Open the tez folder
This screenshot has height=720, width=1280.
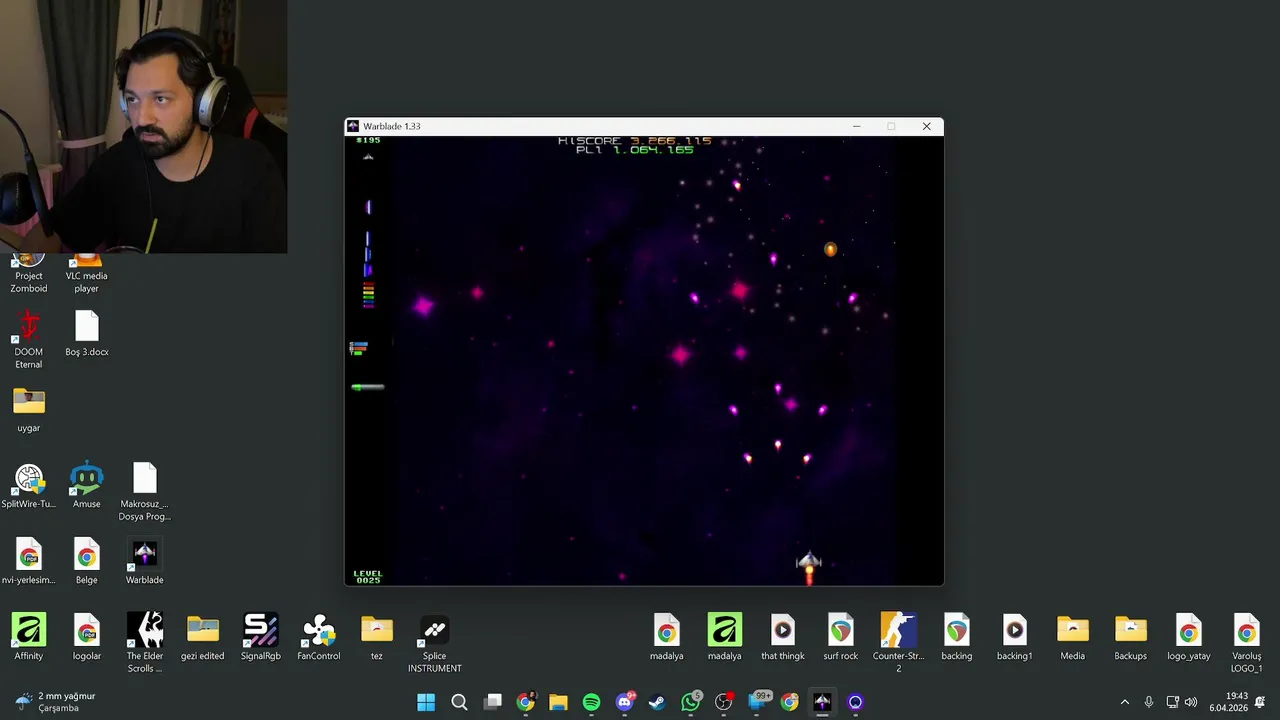(x=377, y=637)
